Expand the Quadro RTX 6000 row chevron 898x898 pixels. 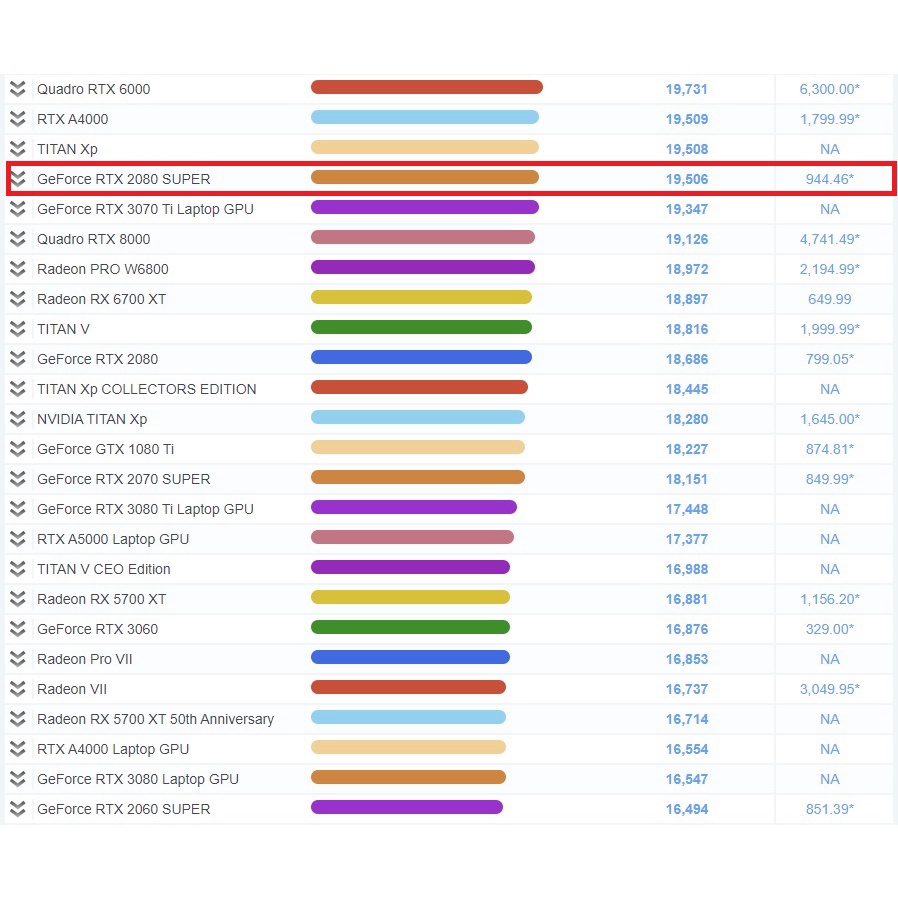coord(18,89)
